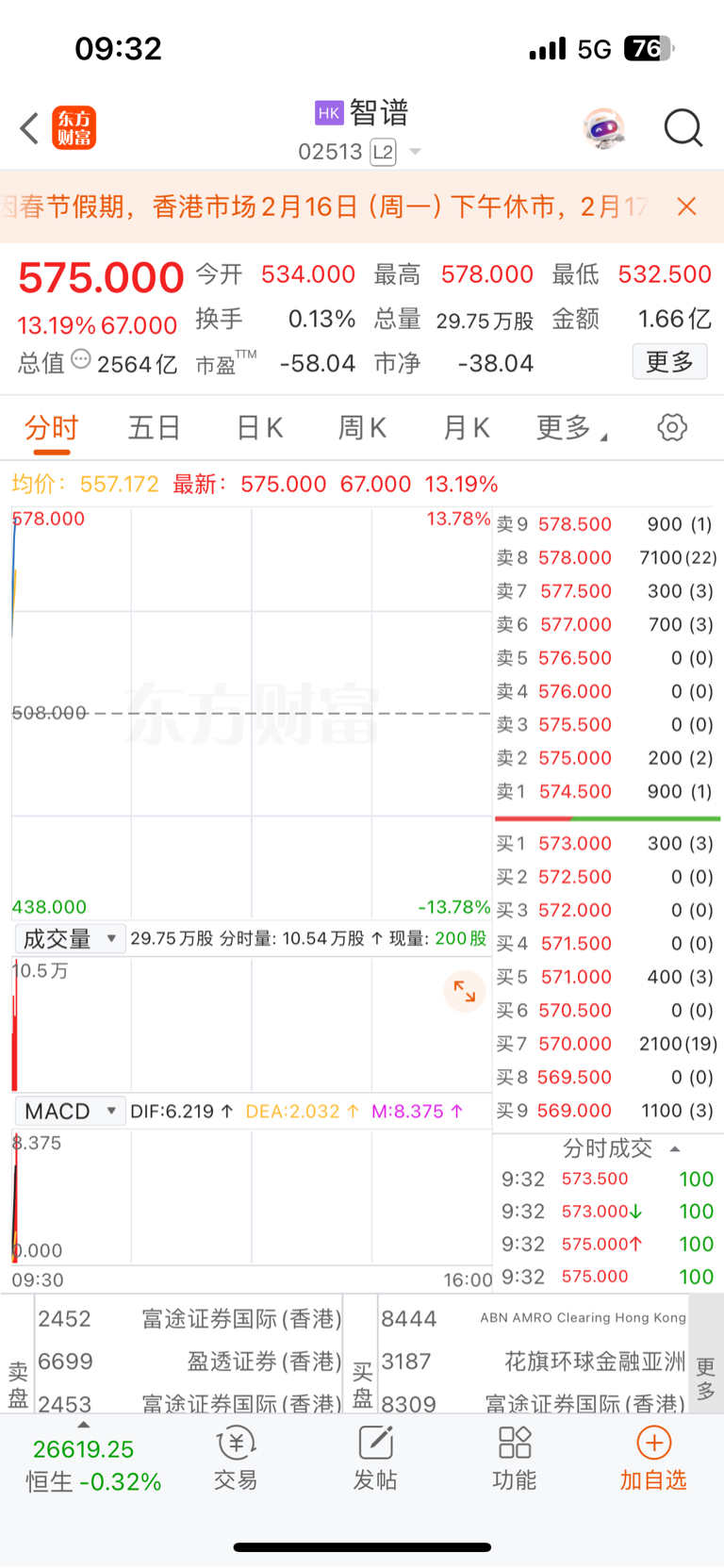Dismiss the holiday notice banner

[687, 206]
